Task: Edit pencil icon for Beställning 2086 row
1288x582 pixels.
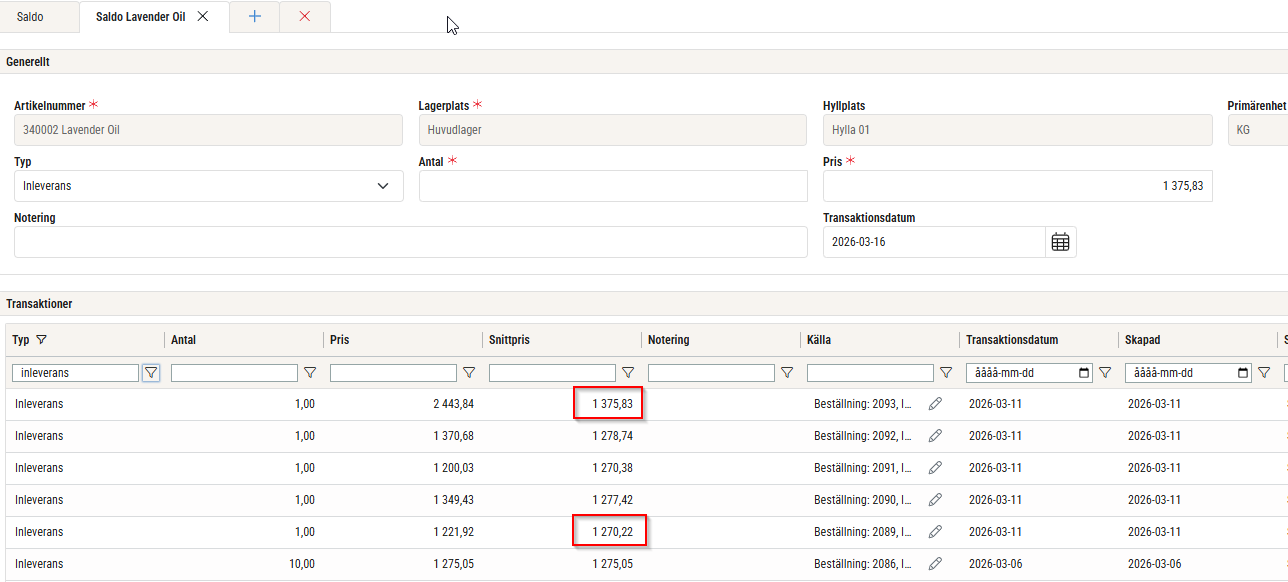Action: coord(935,564)
